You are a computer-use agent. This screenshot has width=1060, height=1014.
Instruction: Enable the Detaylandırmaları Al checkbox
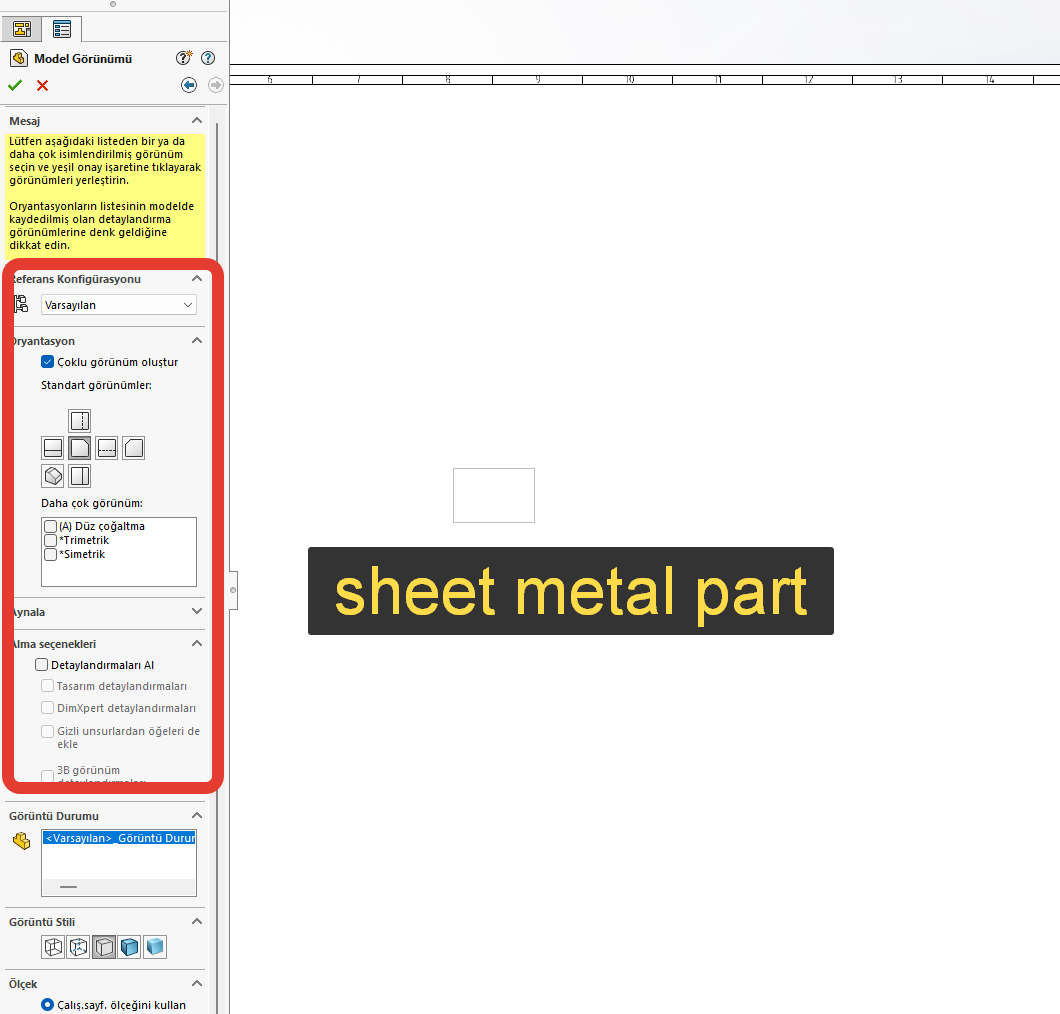pos(42,665)
